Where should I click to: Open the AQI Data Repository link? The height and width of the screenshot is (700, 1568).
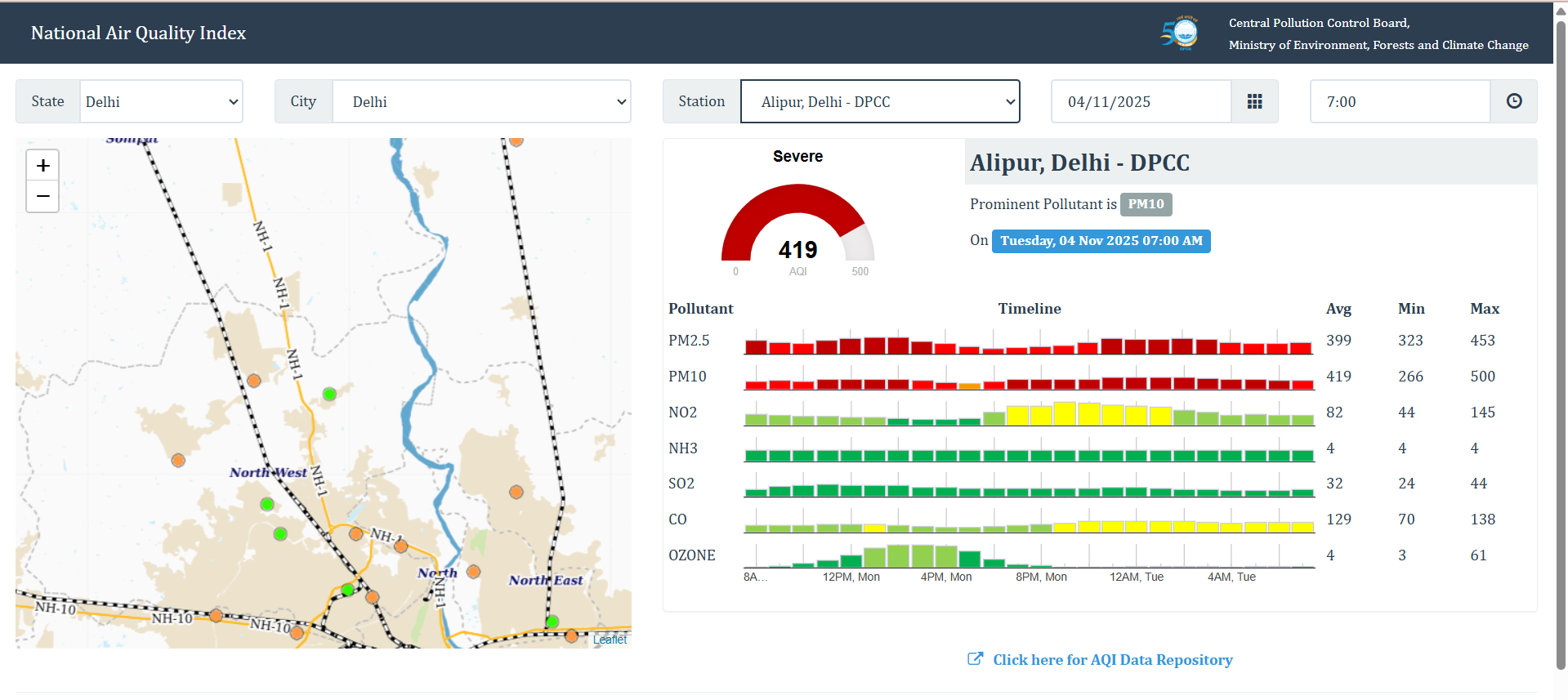pos(1112,660)
